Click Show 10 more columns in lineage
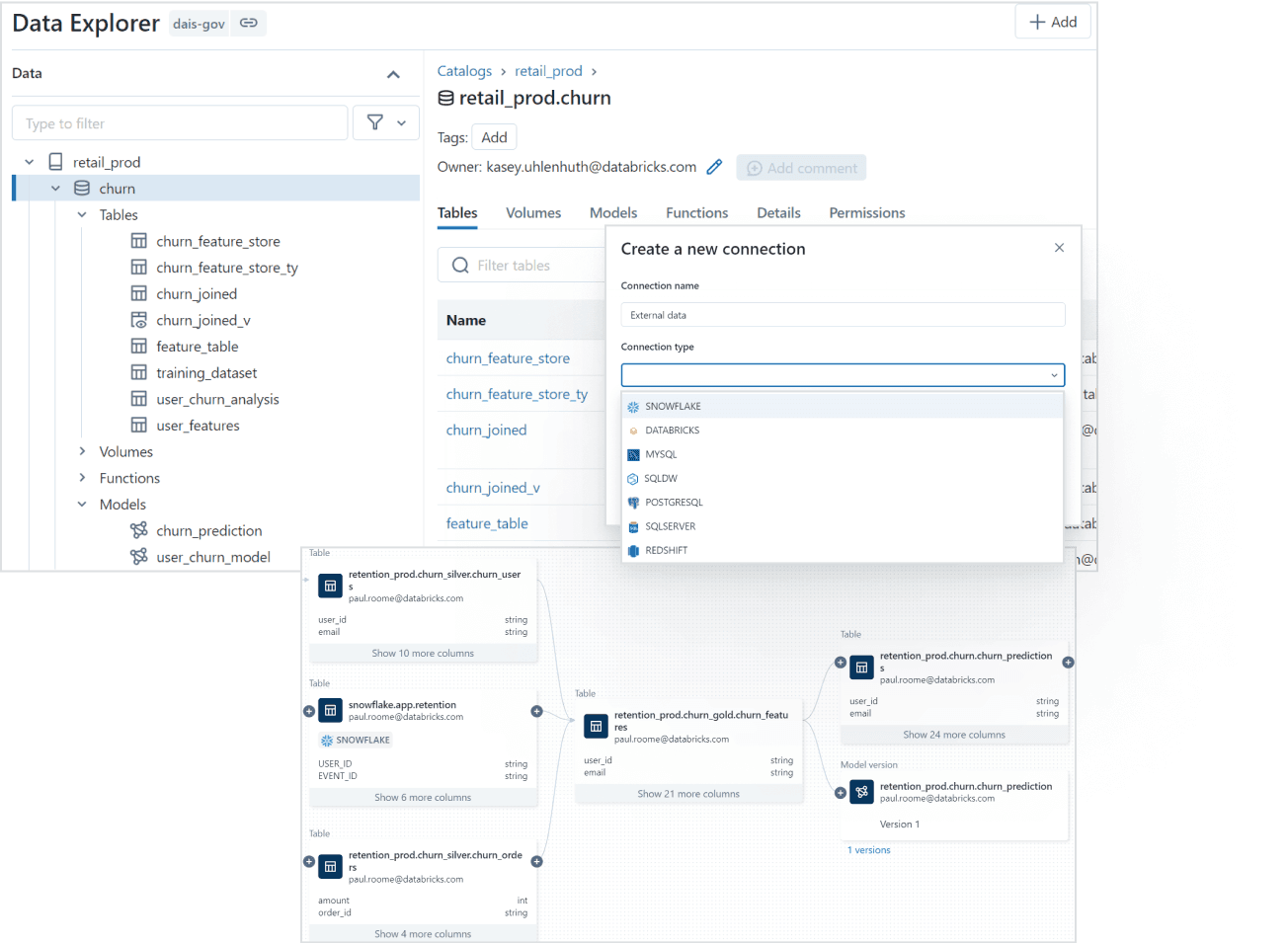This screenshot has width=1288, height=943. [x=423, y=654]
